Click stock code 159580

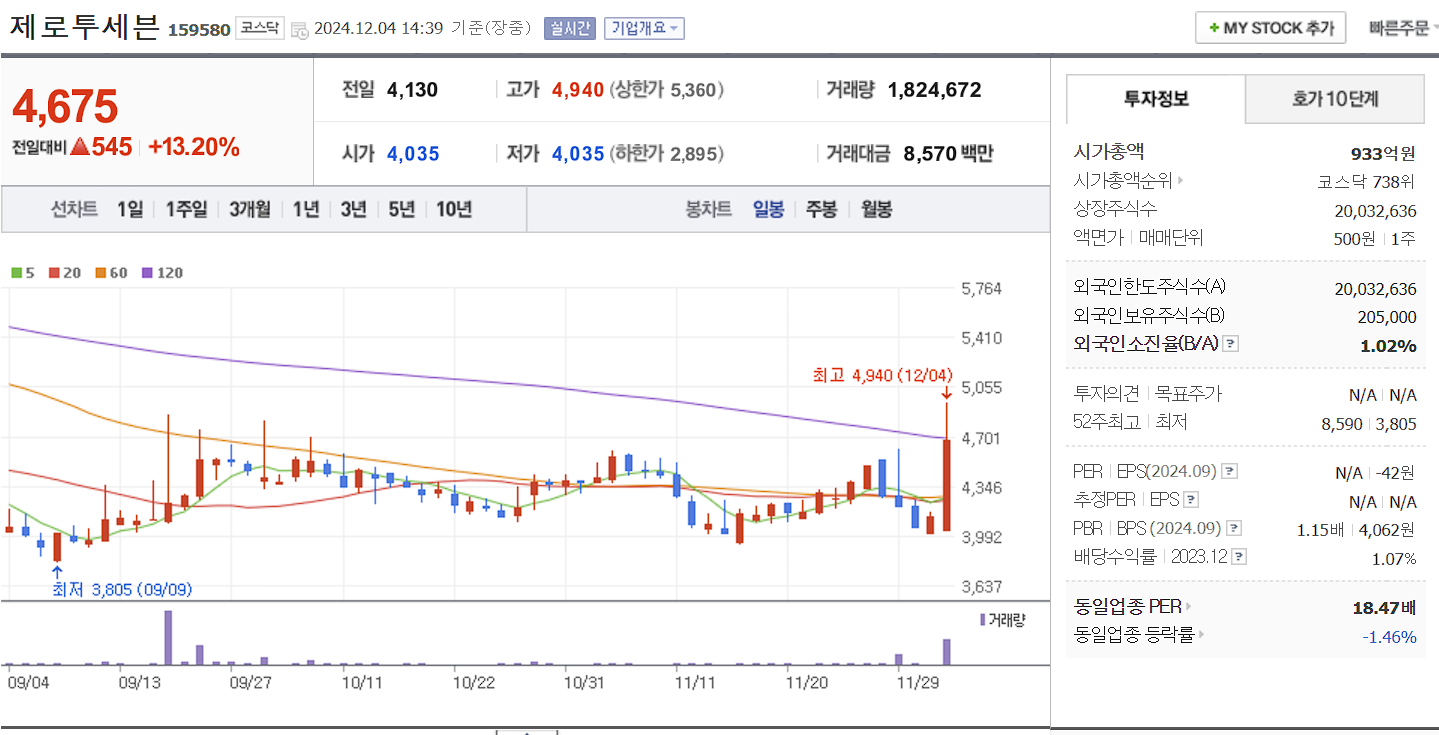point(199,30)
